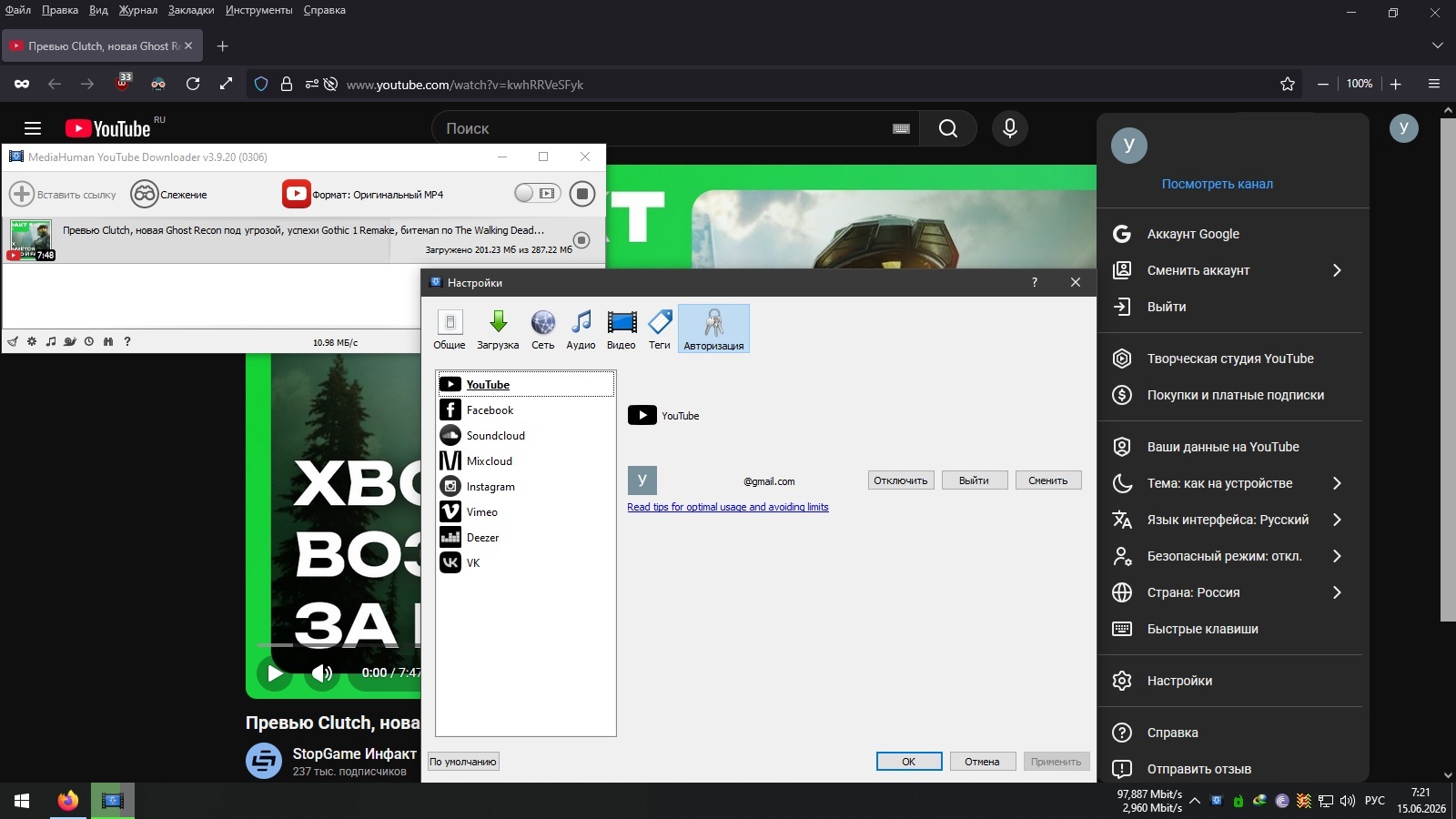Click the Отключить button

pos(901,480)
